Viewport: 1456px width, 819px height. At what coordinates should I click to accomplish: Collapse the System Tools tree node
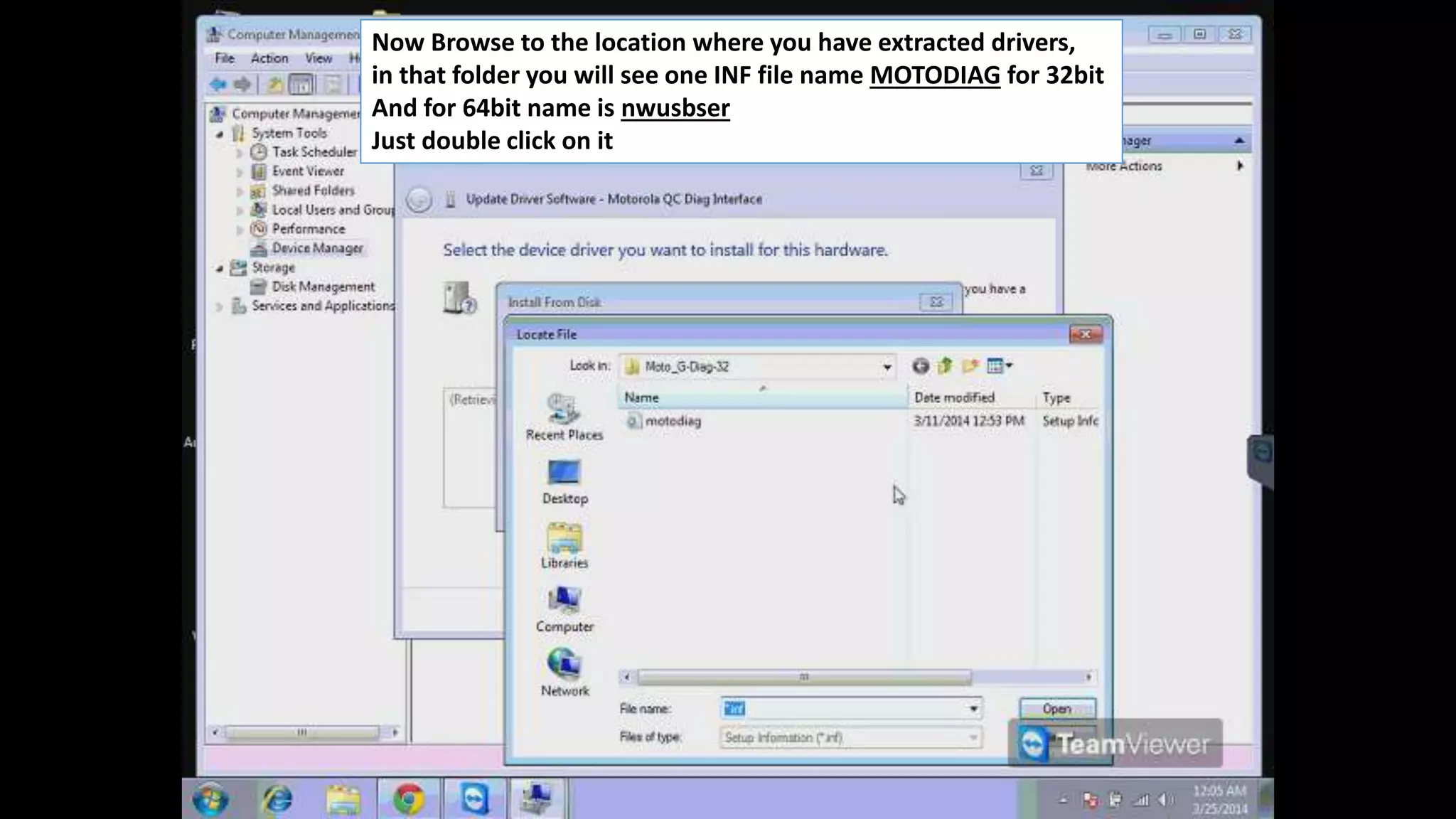click(x=220, y=134)
